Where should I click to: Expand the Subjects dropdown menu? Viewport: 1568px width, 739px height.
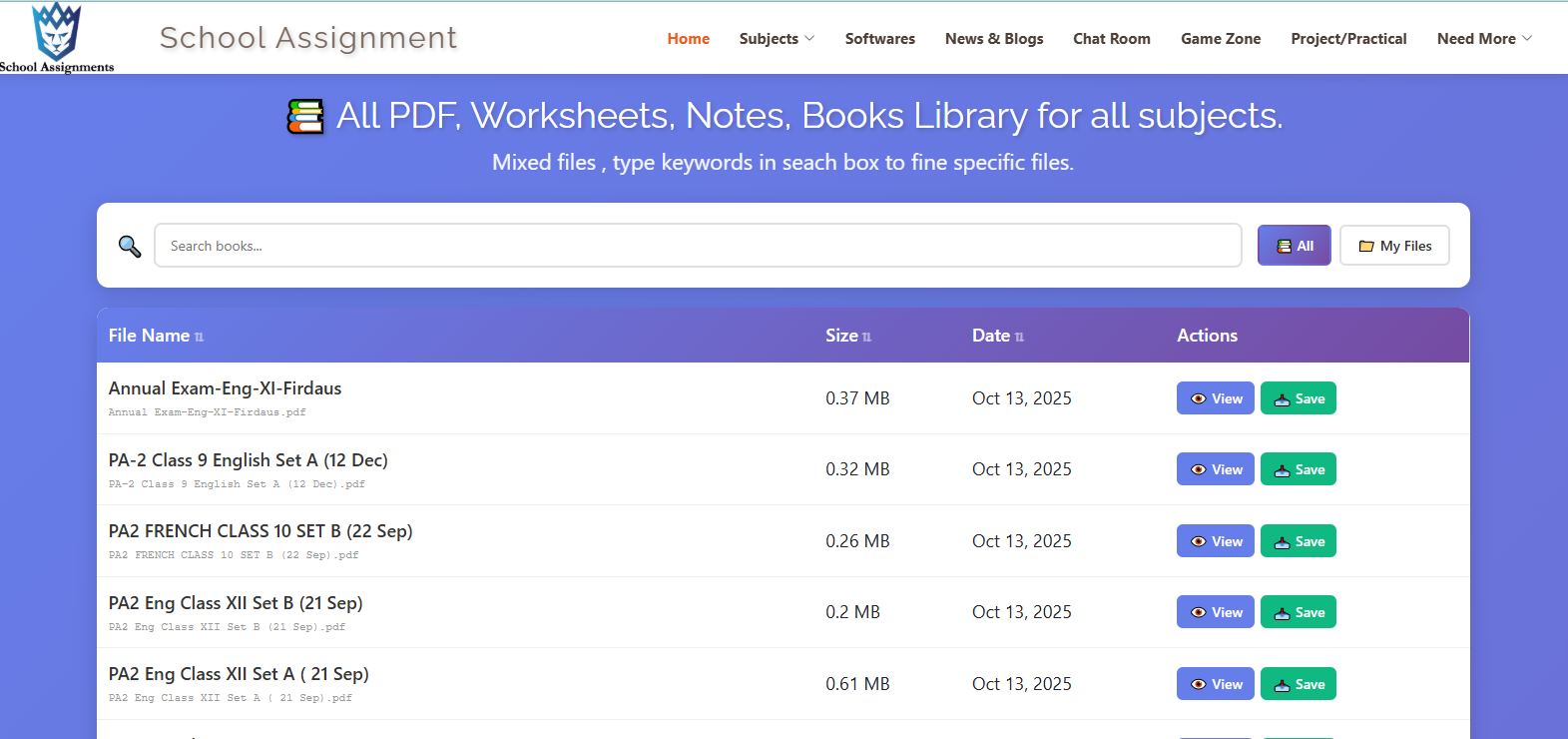tap(777, 39)
